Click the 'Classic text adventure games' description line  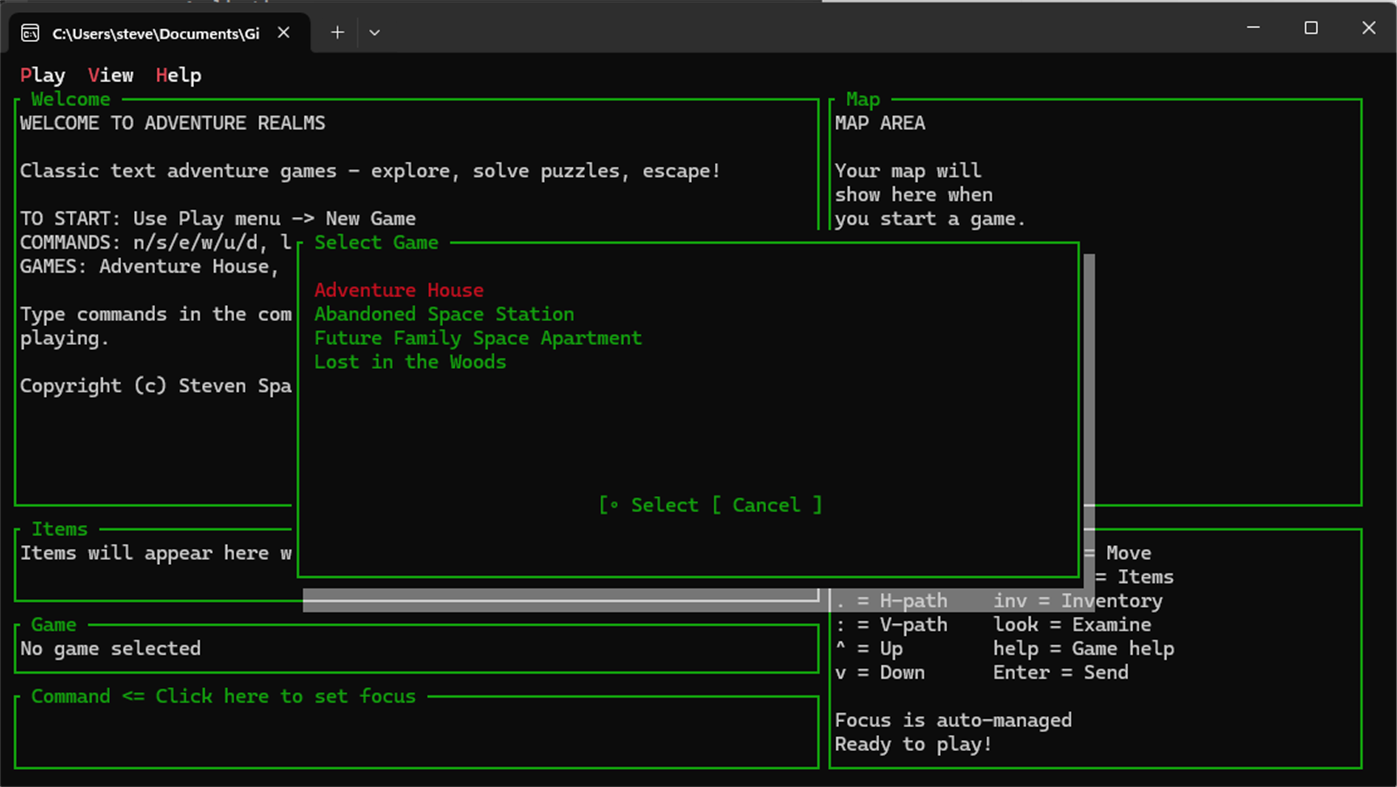[370, 171]
